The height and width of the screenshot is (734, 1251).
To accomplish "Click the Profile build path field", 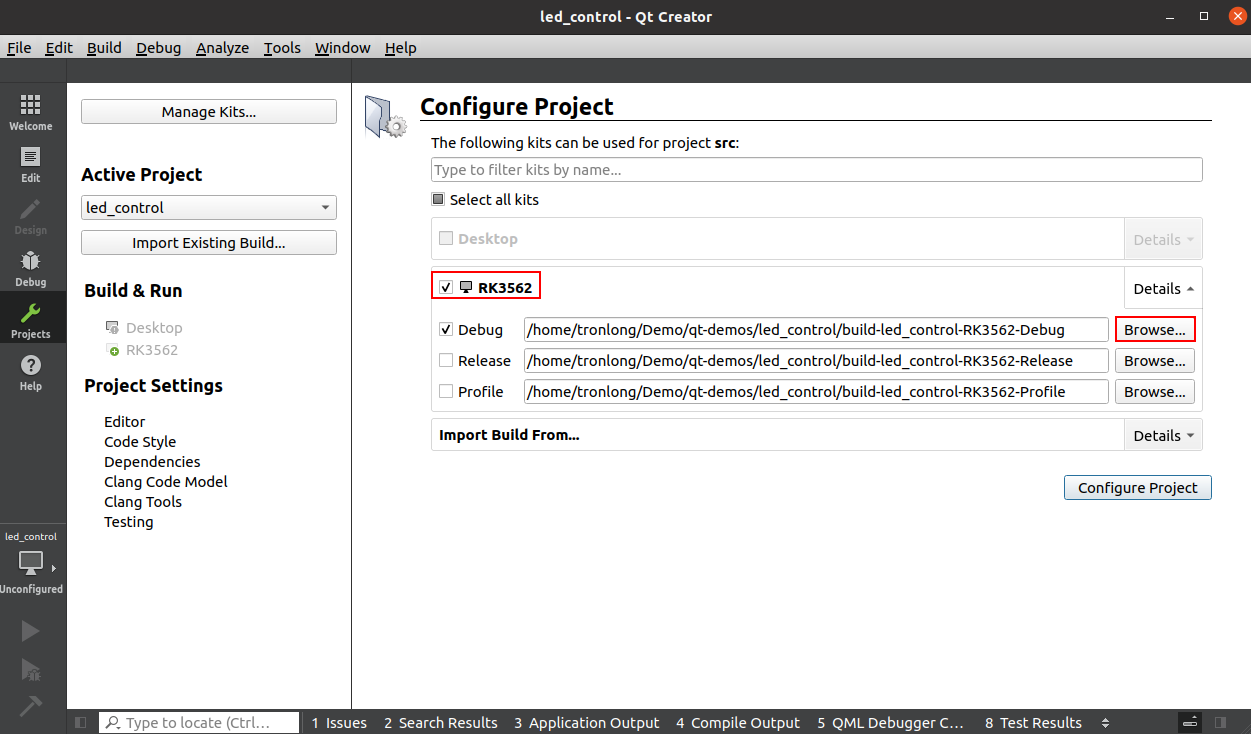I will 816,391.
